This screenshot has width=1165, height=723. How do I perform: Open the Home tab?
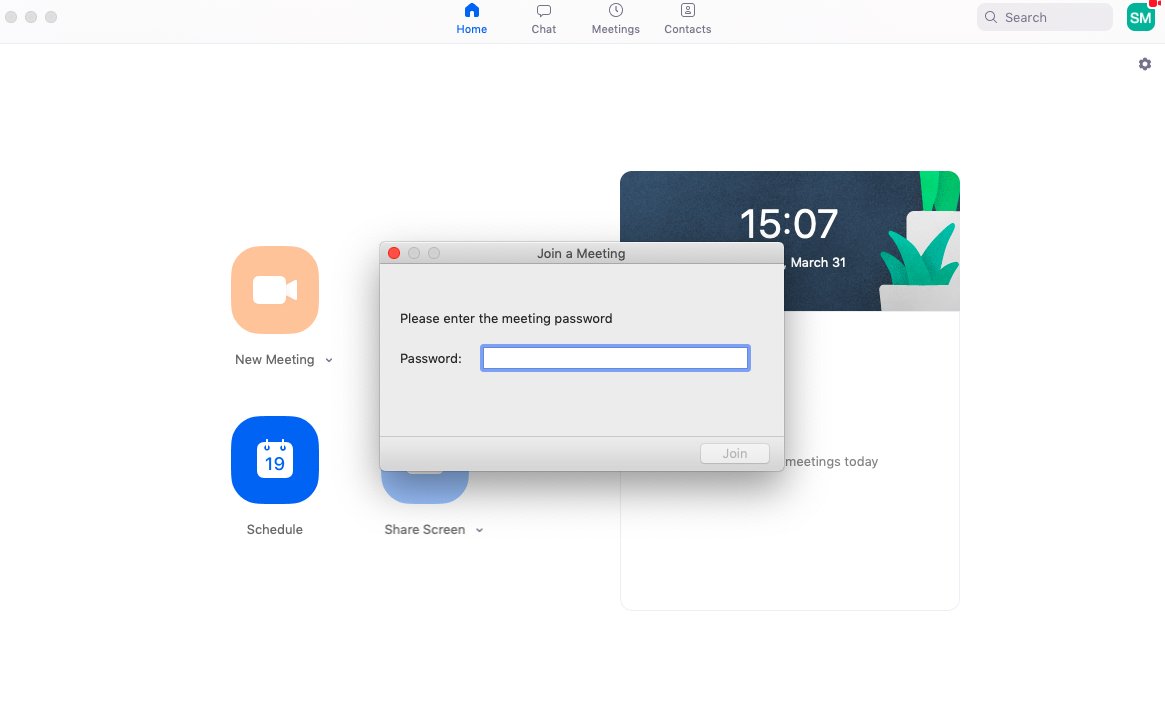tap(471, 19)
